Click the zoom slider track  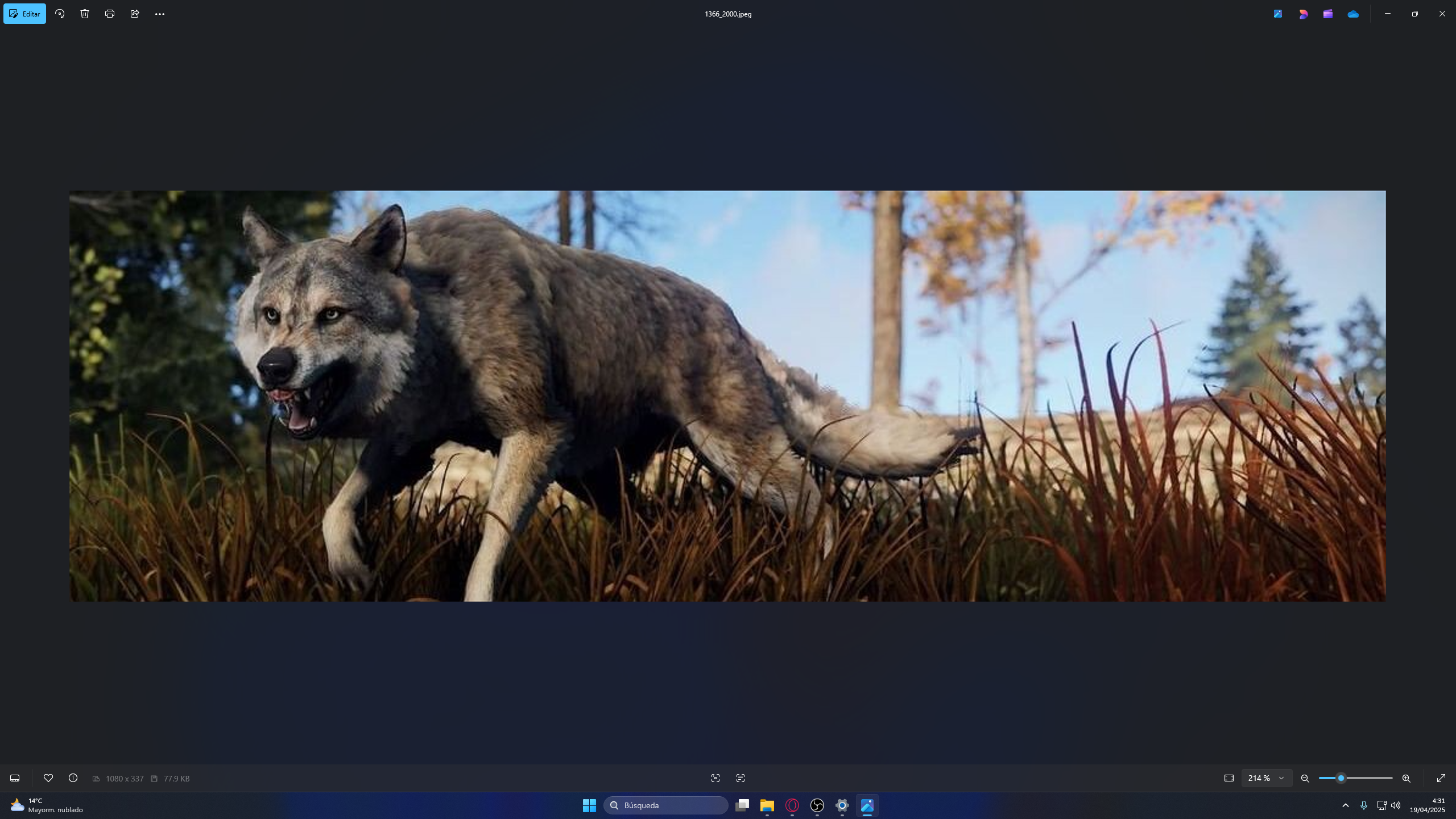(x=1371, y=778)
